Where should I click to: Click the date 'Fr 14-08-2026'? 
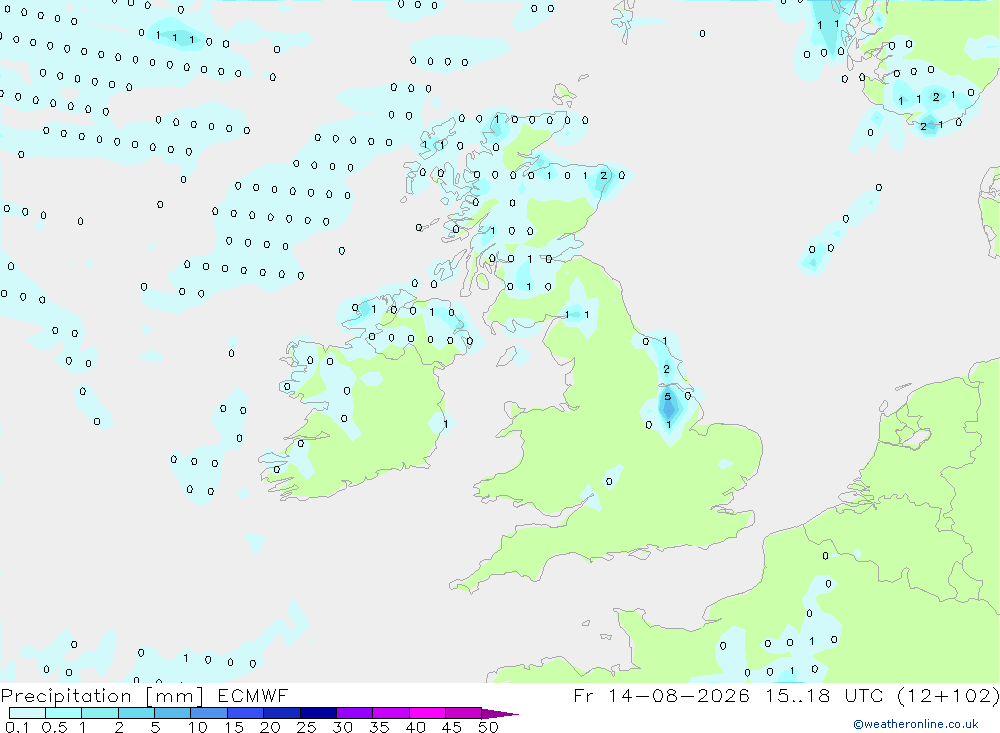[662, 695]
